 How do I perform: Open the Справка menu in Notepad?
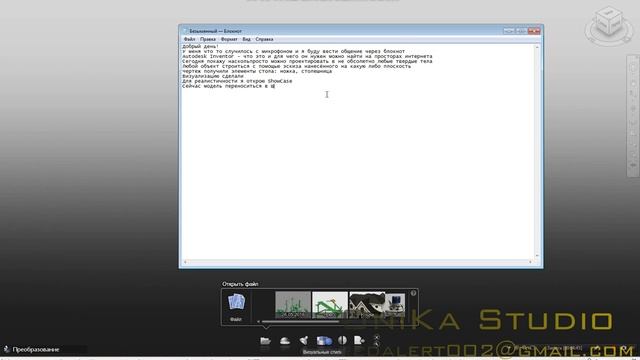[x=264, y=39]
